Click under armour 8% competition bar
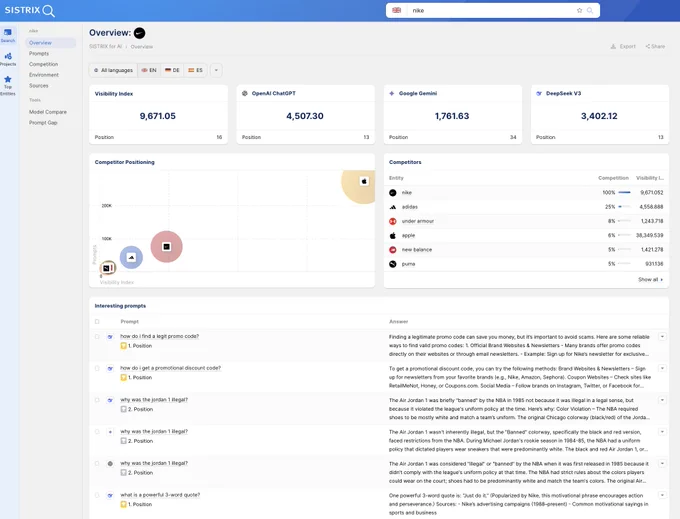 624,221
